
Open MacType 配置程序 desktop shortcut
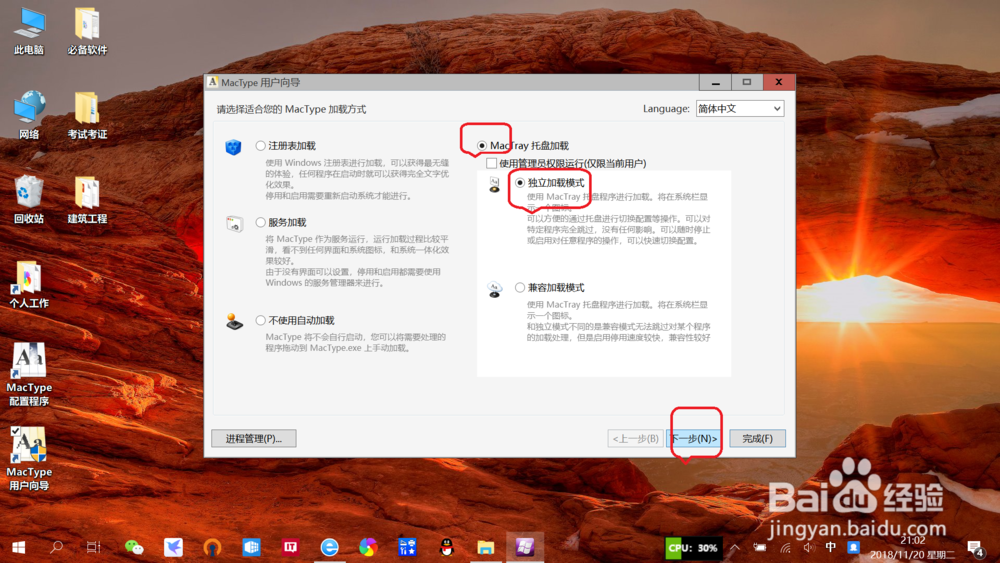coord(29,375)
